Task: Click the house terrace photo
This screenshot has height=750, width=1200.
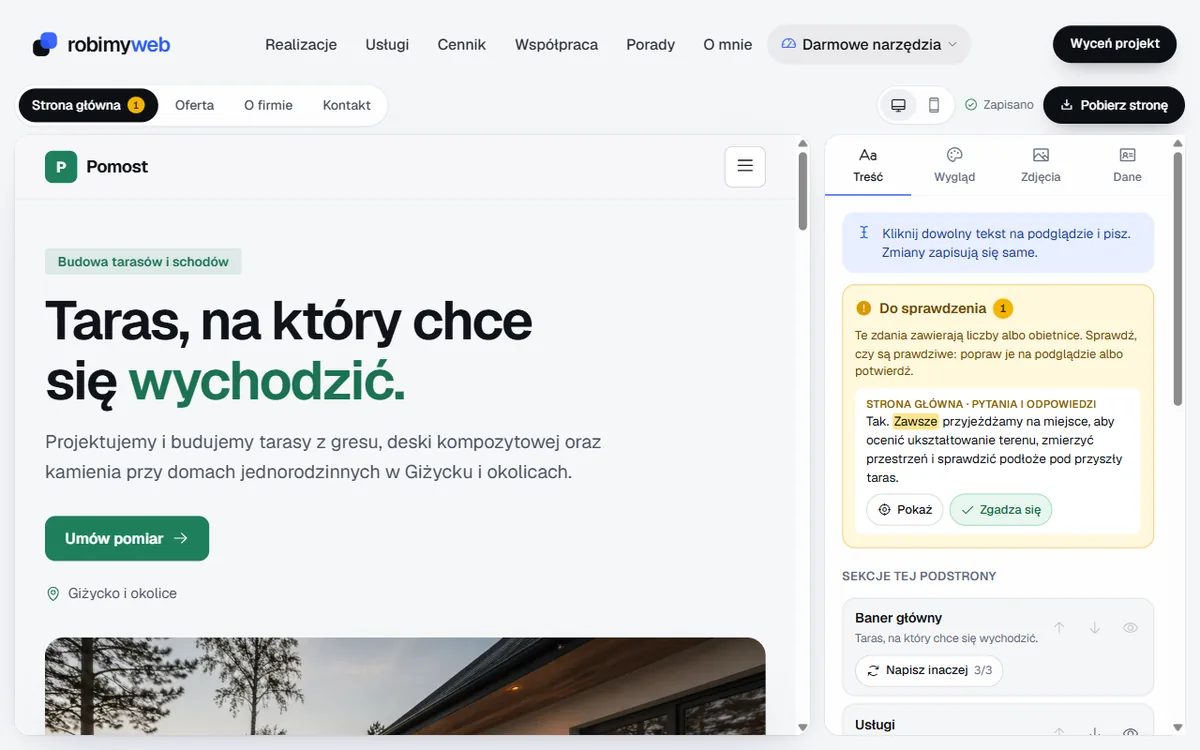Action: 405,686
